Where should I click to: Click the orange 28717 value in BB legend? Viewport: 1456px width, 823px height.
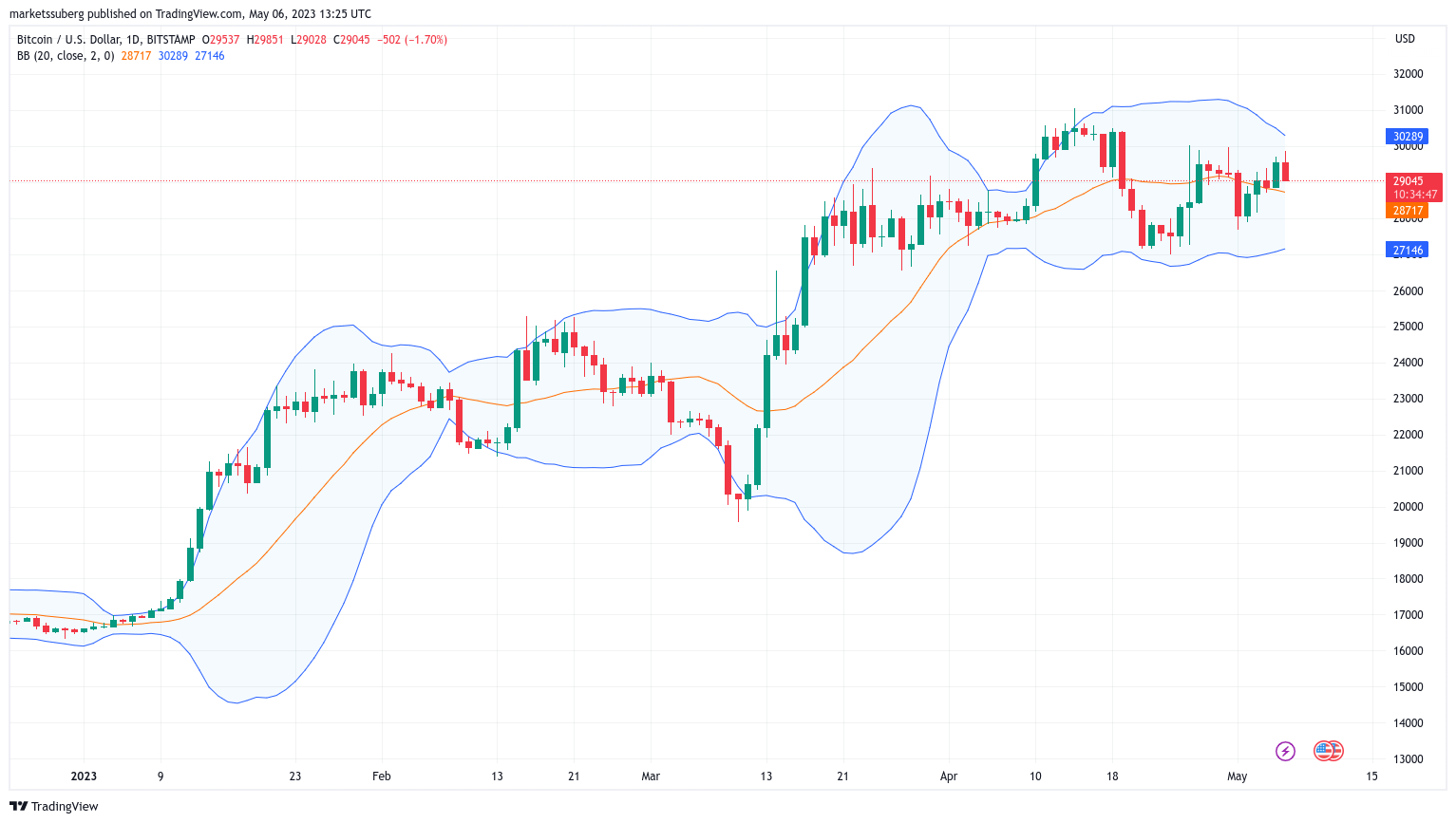[136, 56]
